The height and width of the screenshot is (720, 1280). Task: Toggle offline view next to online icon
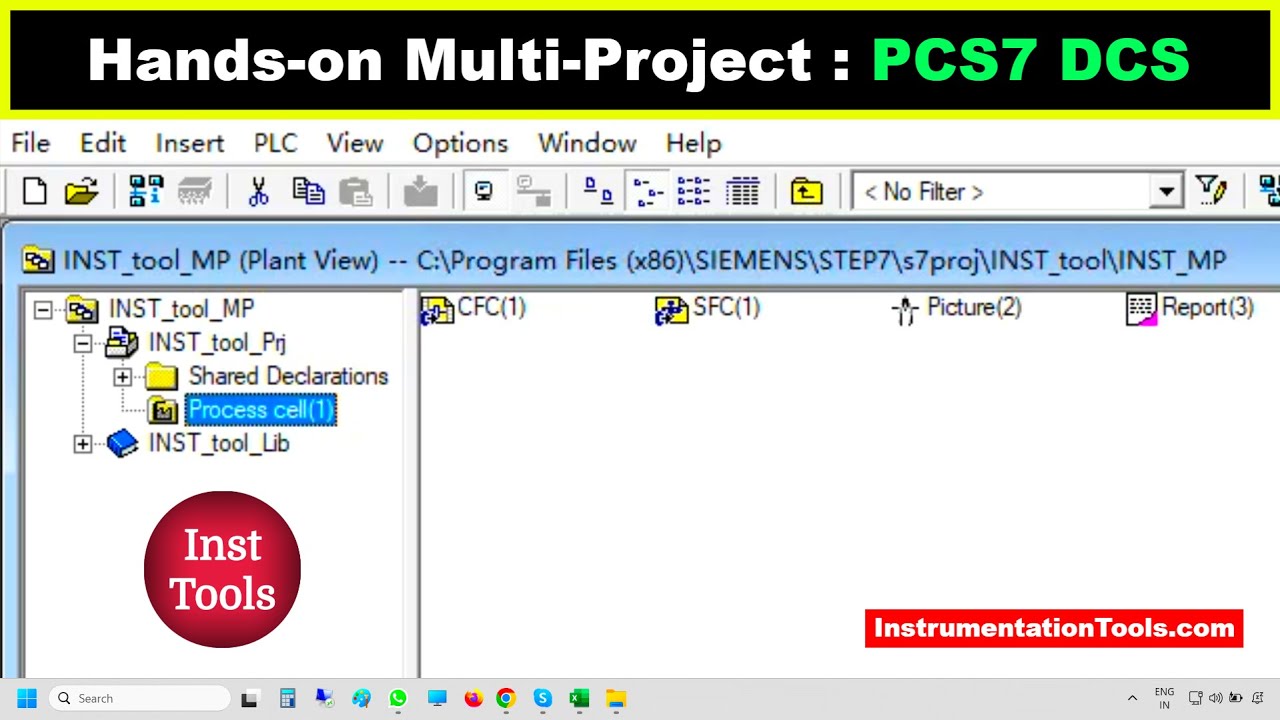534,191
